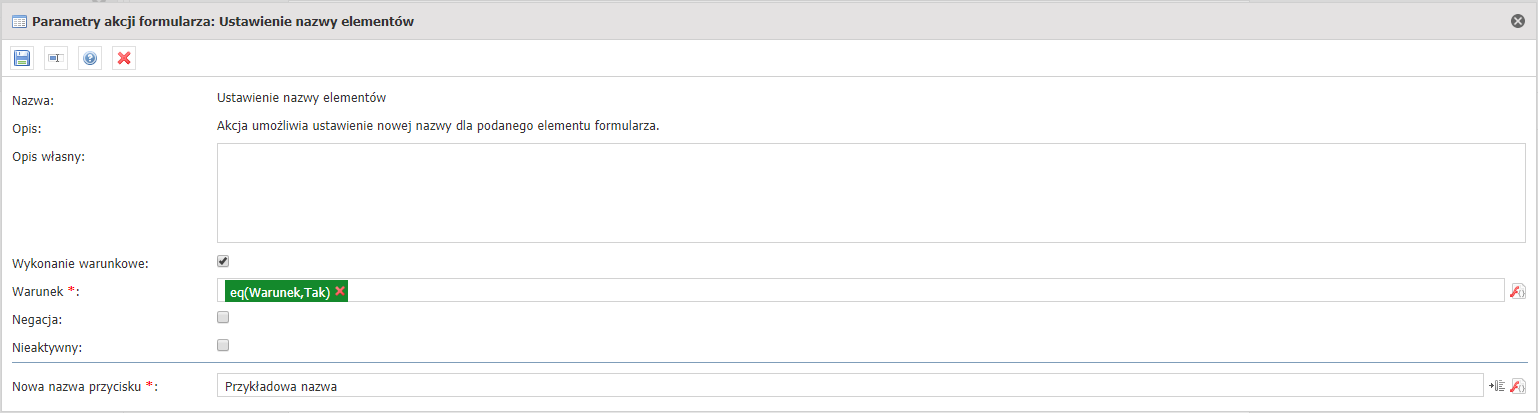Open function editor icon beside Warunek field
This screenshot has width=1538, height=413.
click(x=1517, y=291)
